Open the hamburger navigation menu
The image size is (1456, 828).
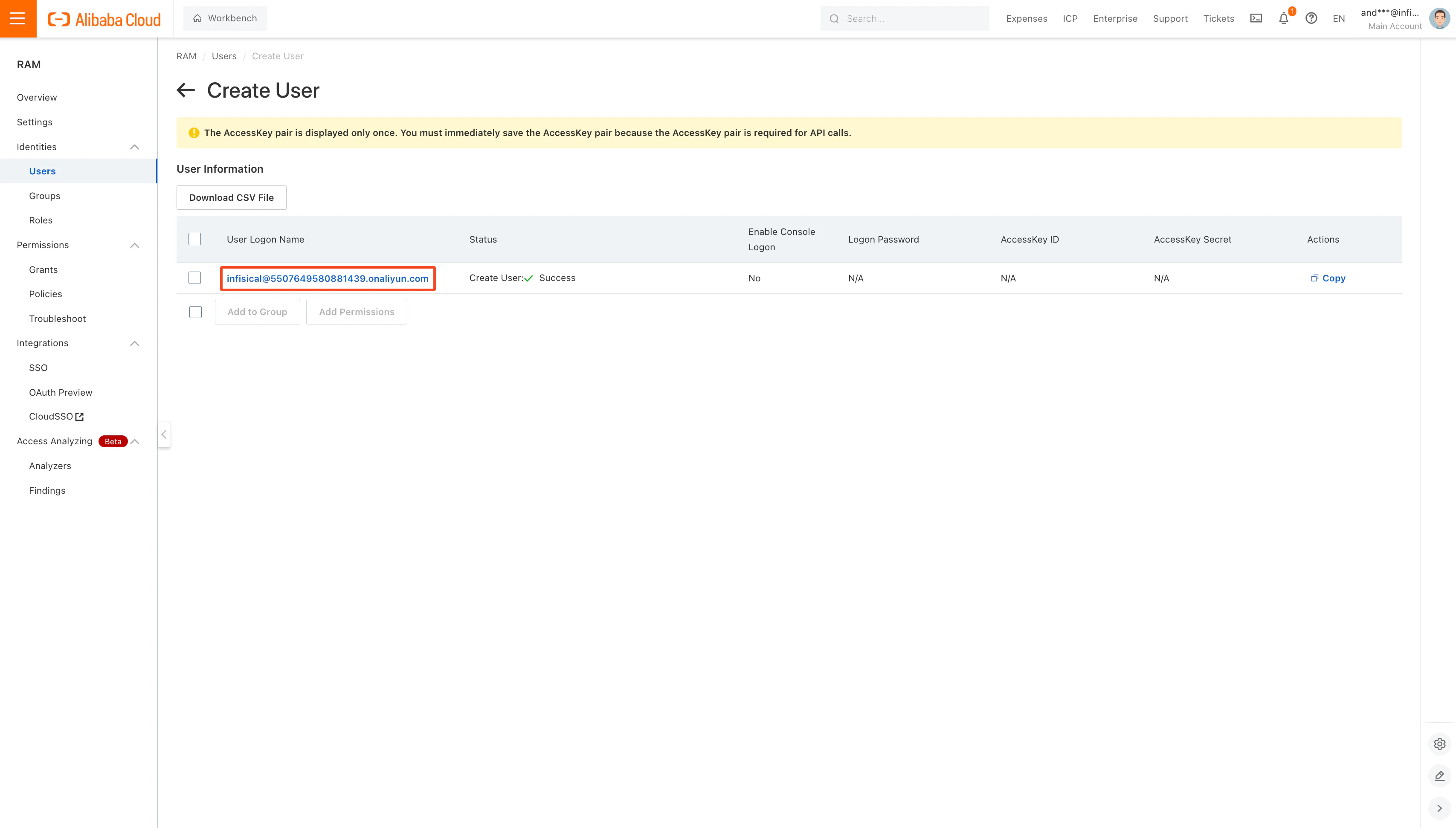[x=18, y=19]
